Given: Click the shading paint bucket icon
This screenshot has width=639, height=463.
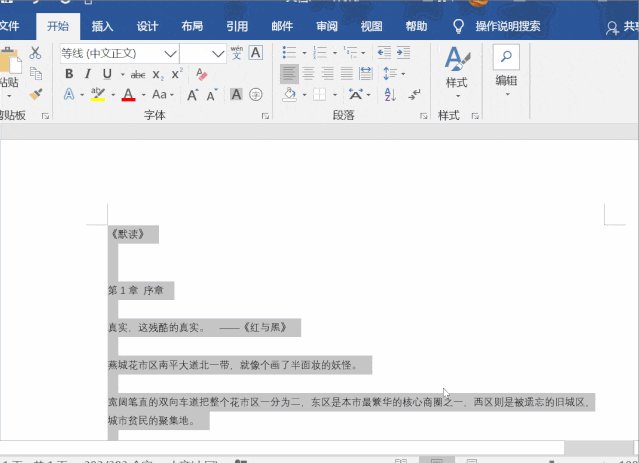Looking at the screenshot, I should (x=289, y=95).
